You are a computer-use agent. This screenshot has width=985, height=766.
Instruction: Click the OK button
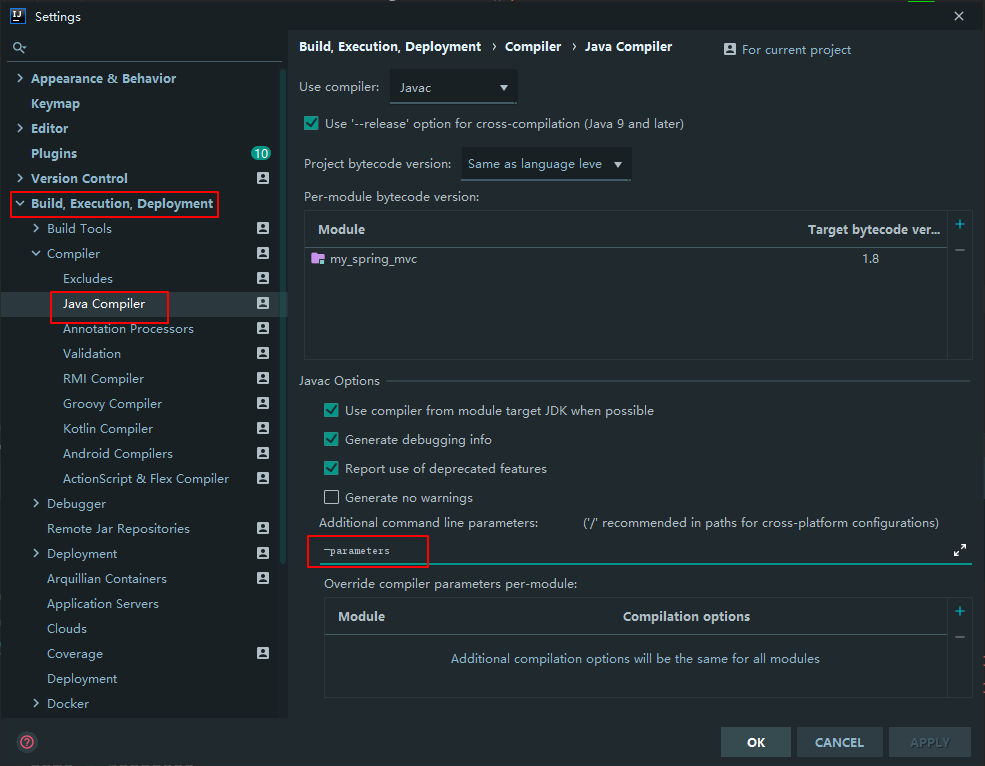tap(756, 742)
